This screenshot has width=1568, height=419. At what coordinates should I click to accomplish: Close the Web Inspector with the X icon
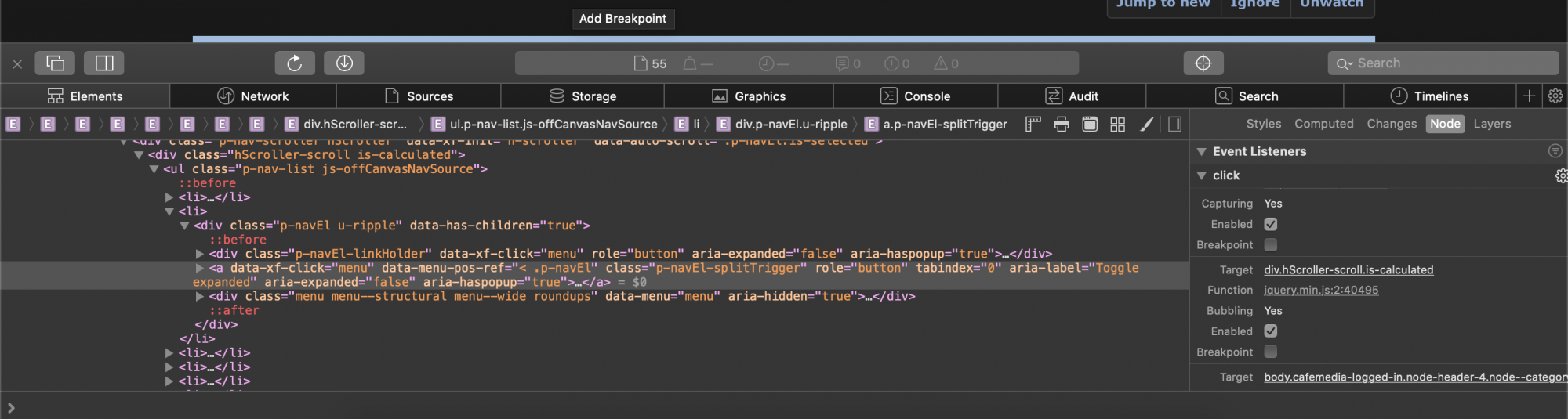(17, 63)
